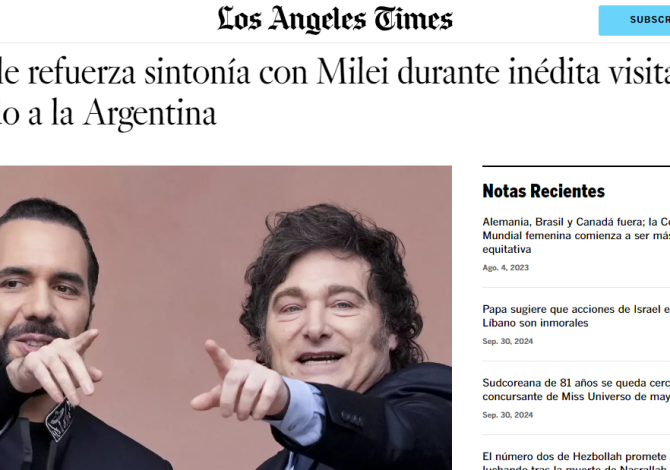The image size is (670, 470).
Task: Open the Alemania, Brasil y Canadá fuera article
Action: 576,235
